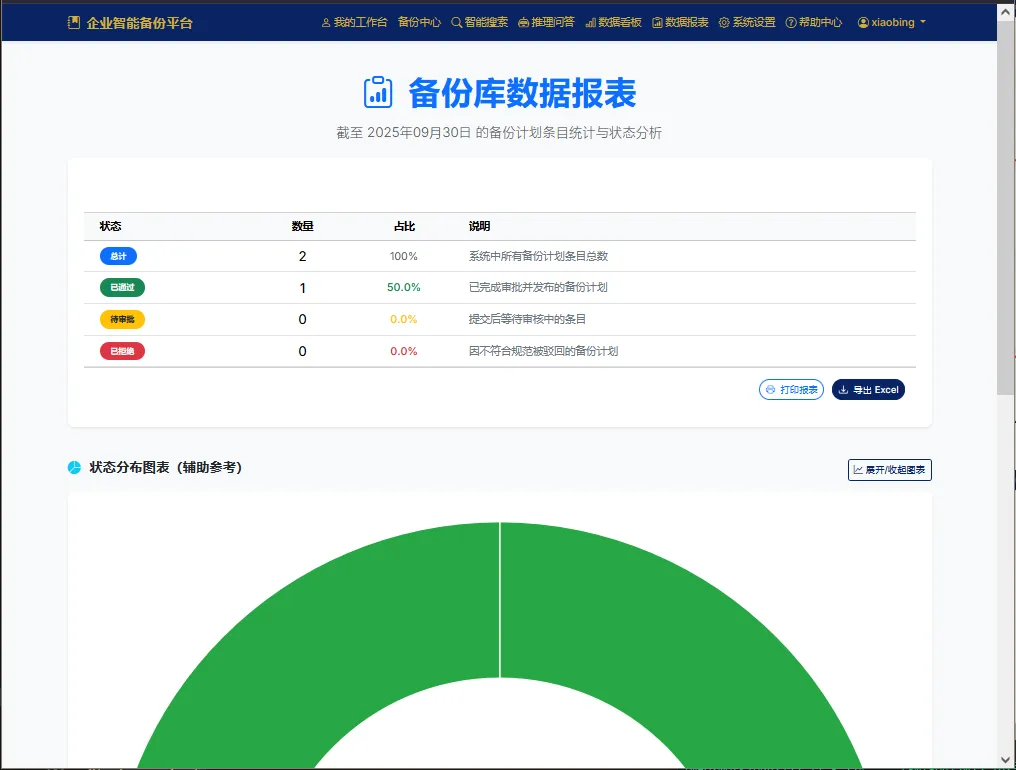This screenshot has height=770, width=1016.
Task: Click the quantity 1 in 已通过 row
Action: (x=303, y=288)
